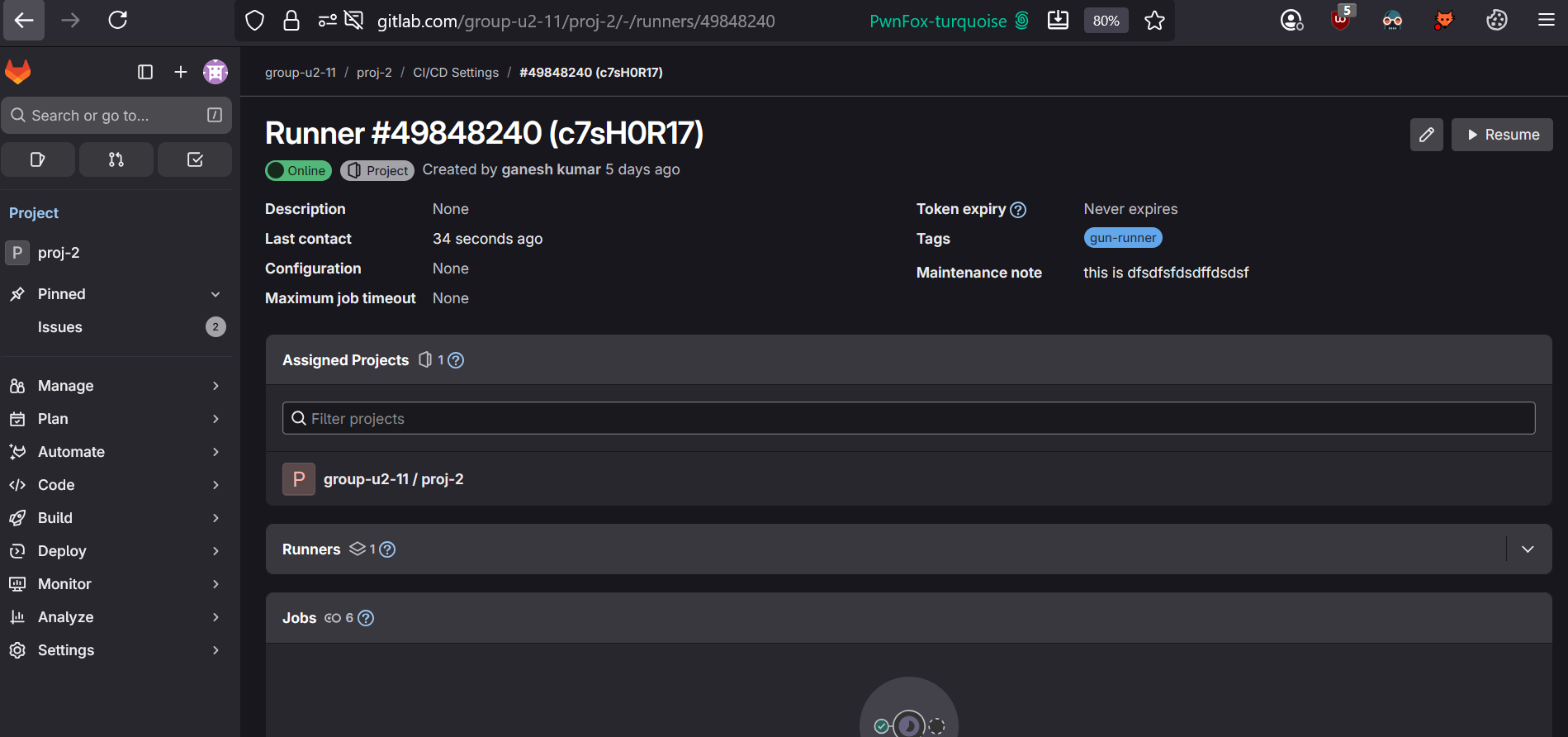Collapse the Pinned sidebar section

click(216, 294)
